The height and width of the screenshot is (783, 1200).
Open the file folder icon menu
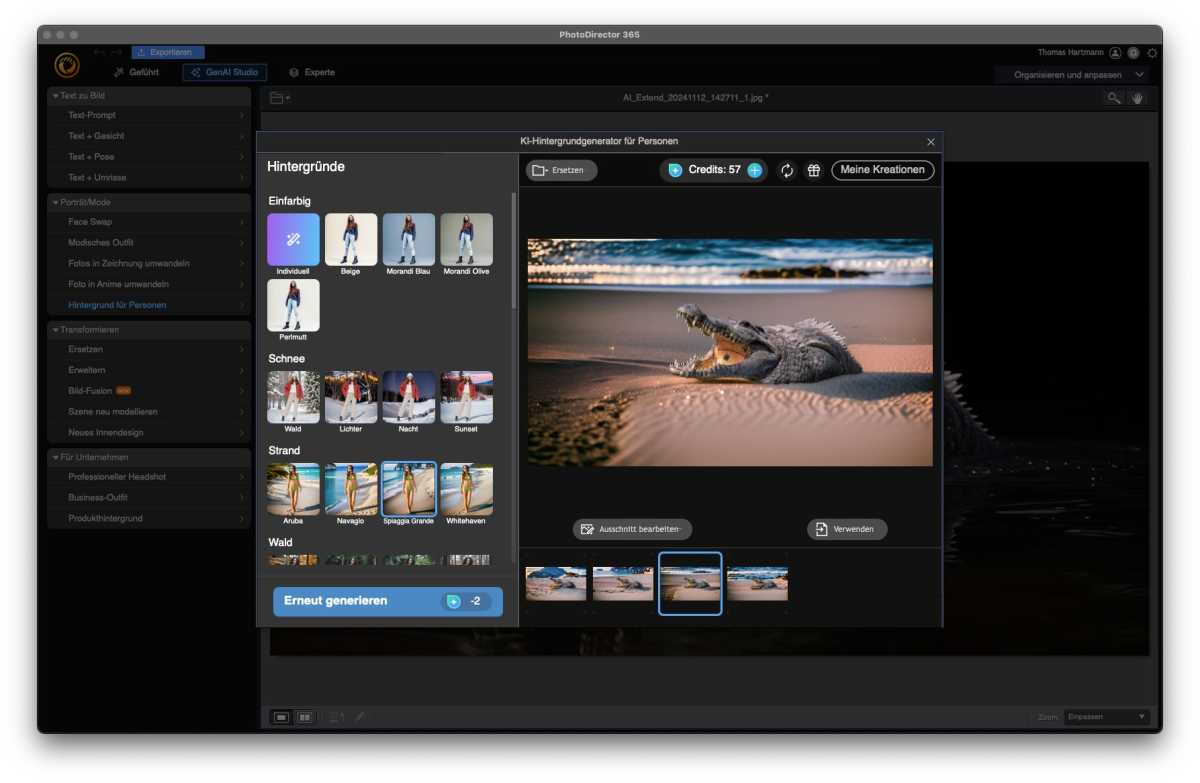280,98
